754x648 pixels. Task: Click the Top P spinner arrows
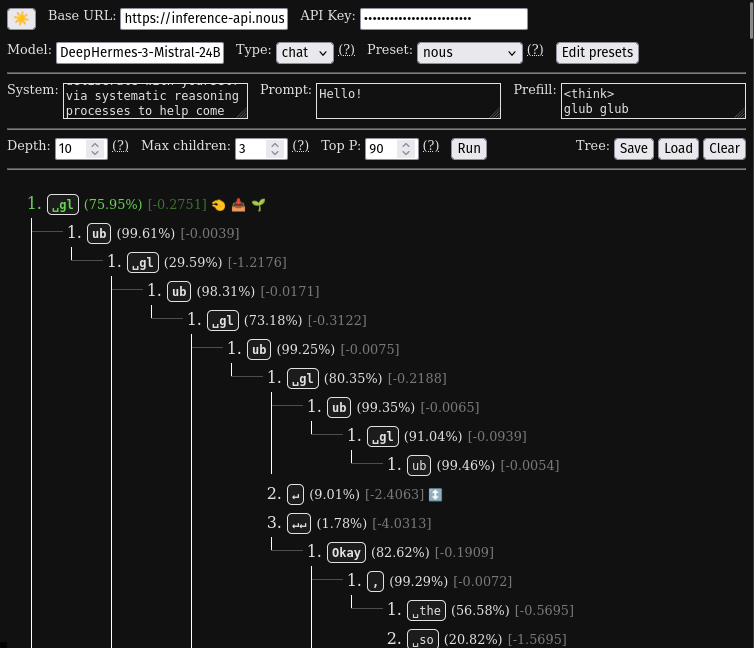[x=405, y=148]
